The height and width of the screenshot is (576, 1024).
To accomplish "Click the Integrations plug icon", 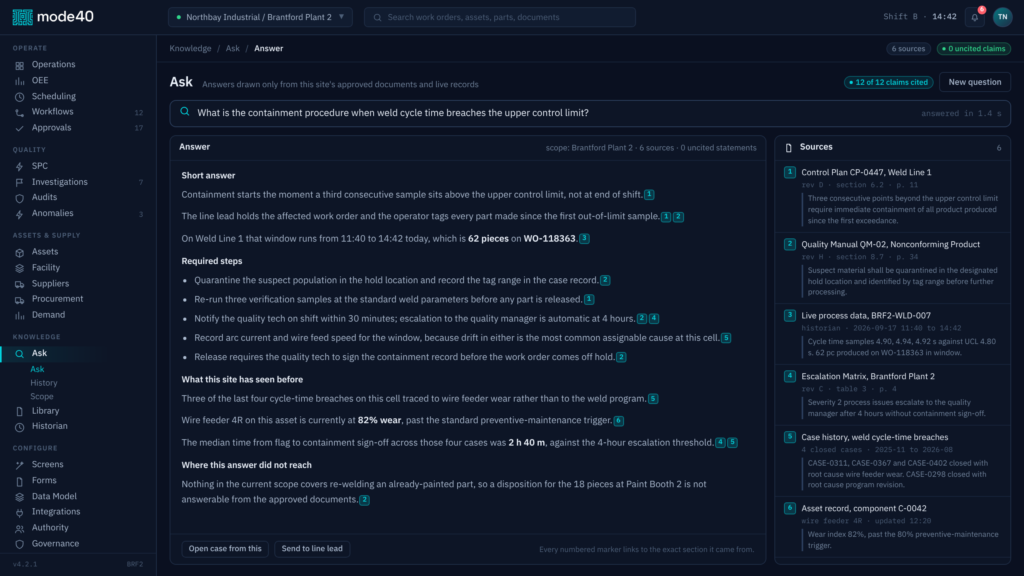I will [x=20, y=513].
